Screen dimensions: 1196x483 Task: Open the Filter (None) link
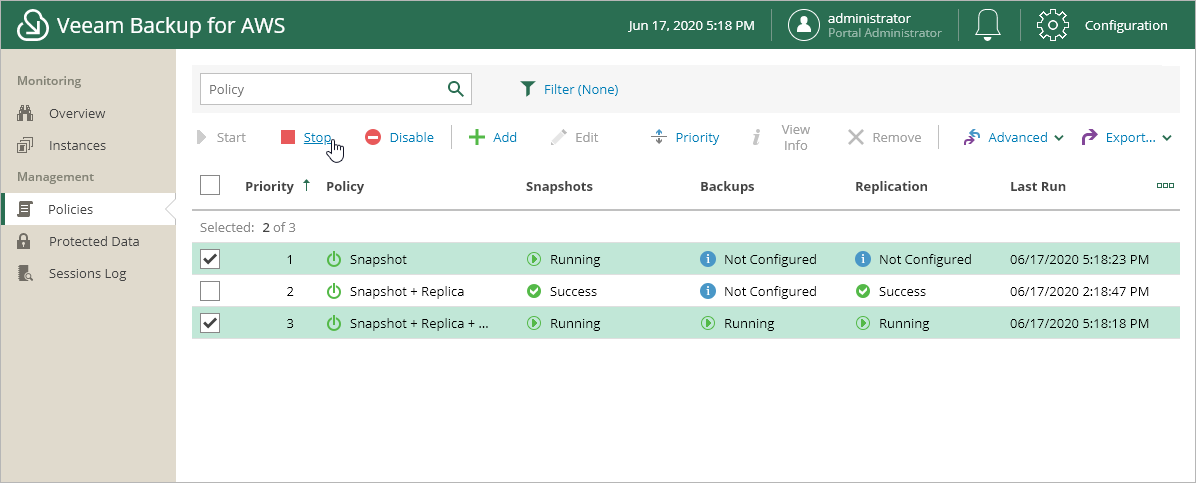pos(581,89)
